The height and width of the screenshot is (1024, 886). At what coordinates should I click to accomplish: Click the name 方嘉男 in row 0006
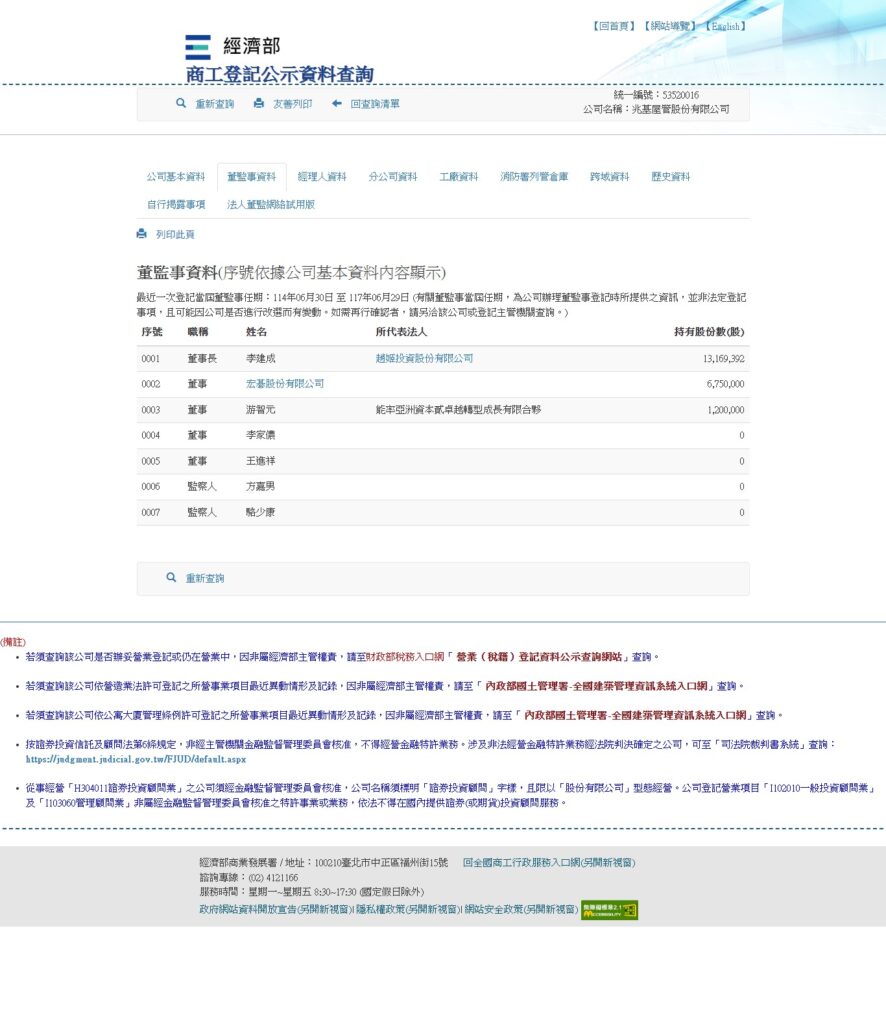click(x=261, y=486)
